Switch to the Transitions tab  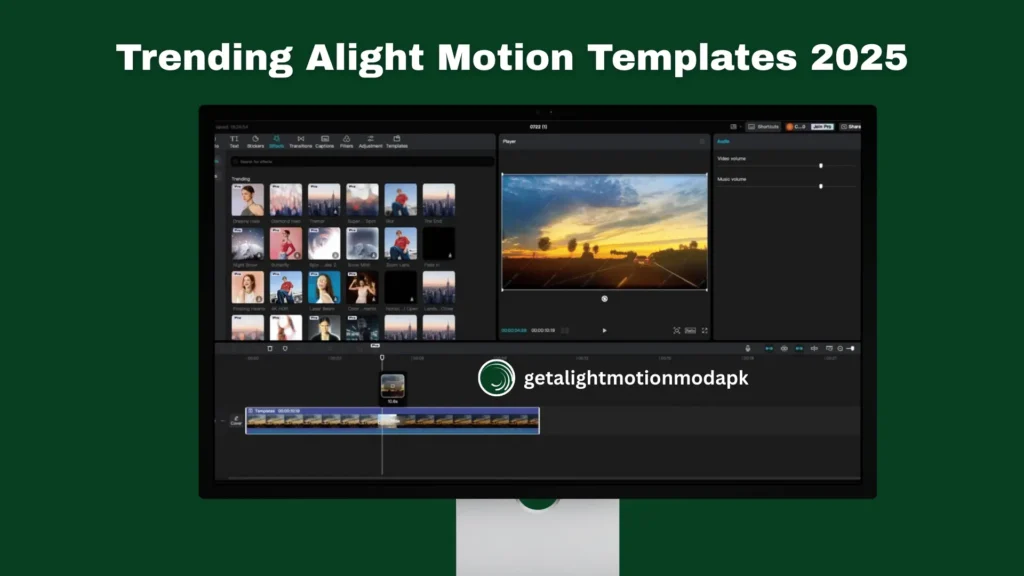tap(300, 142)
